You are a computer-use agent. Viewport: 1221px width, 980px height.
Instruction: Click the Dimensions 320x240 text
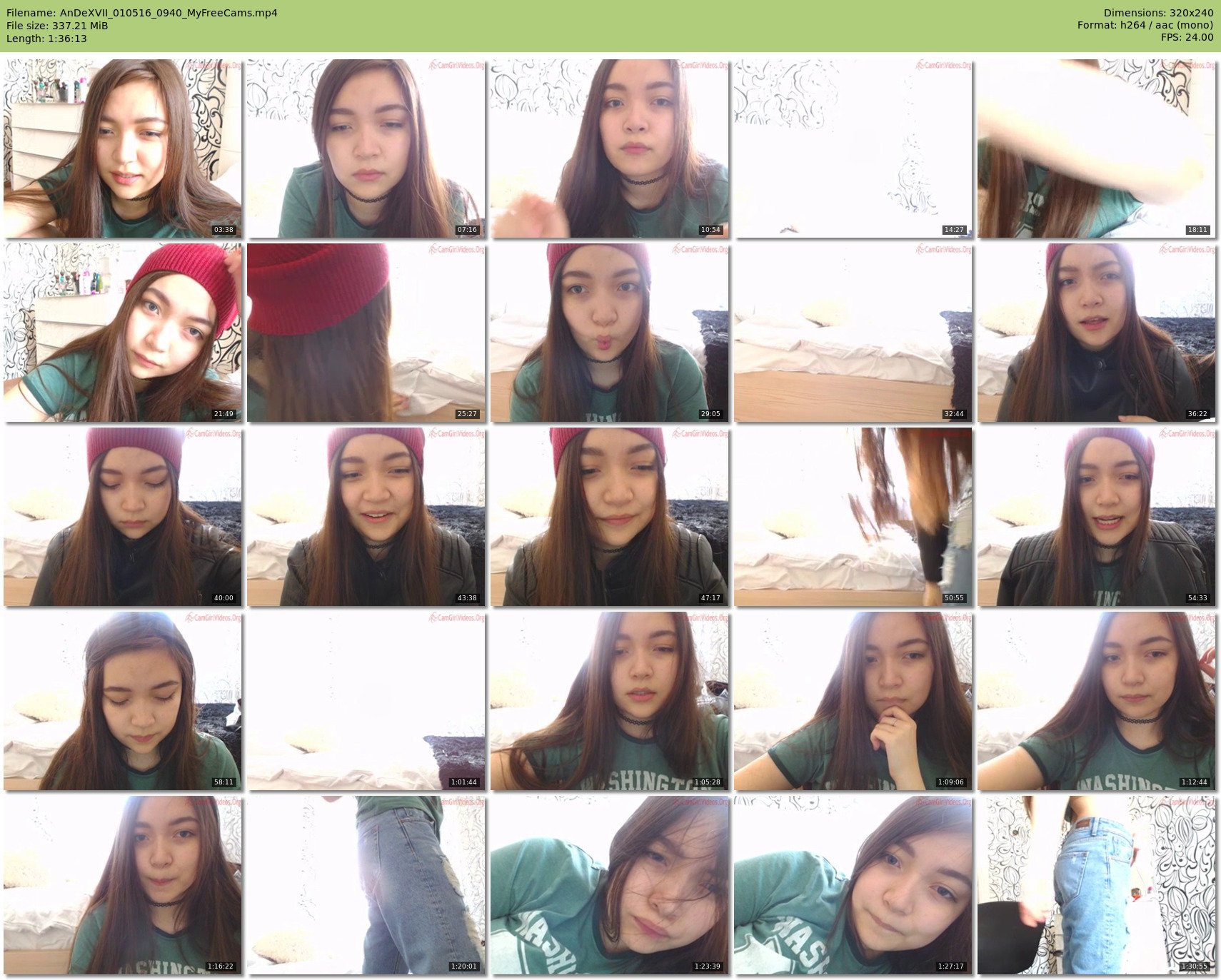click(1158, 13)
